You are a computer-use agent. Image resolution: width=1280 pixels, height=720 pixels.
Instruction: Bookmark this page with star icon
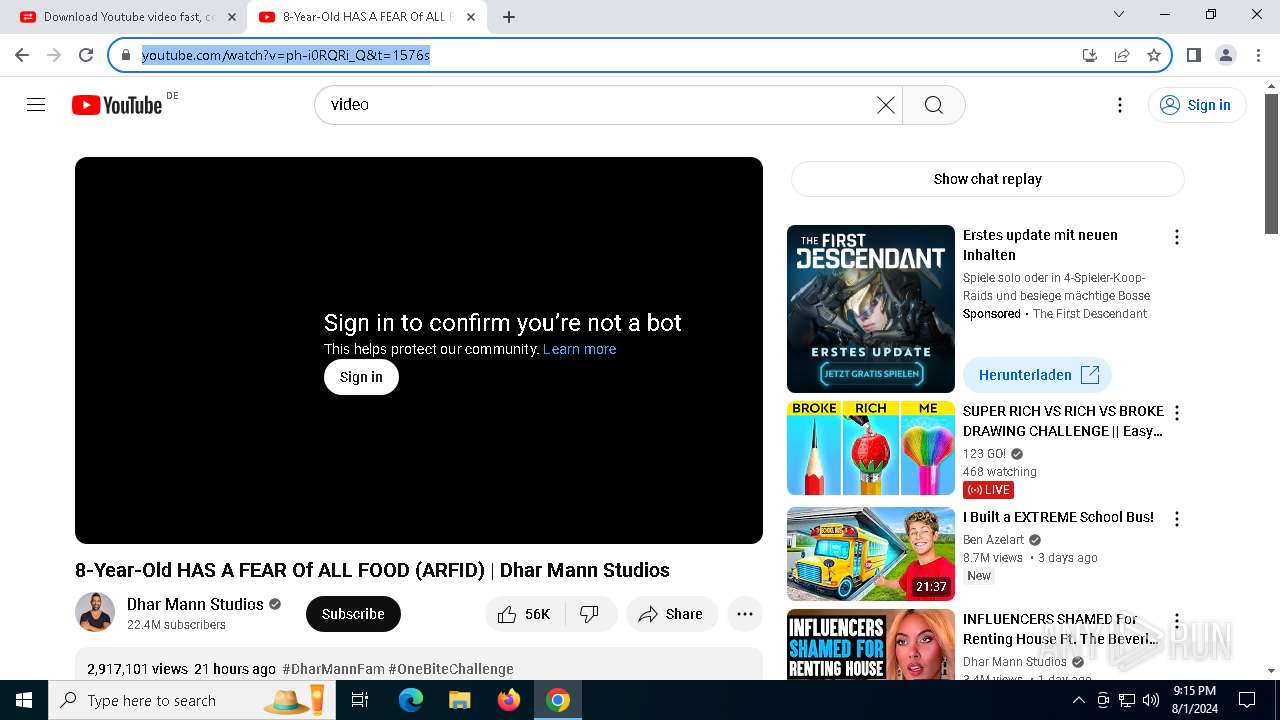click(x=1154, y=55)
